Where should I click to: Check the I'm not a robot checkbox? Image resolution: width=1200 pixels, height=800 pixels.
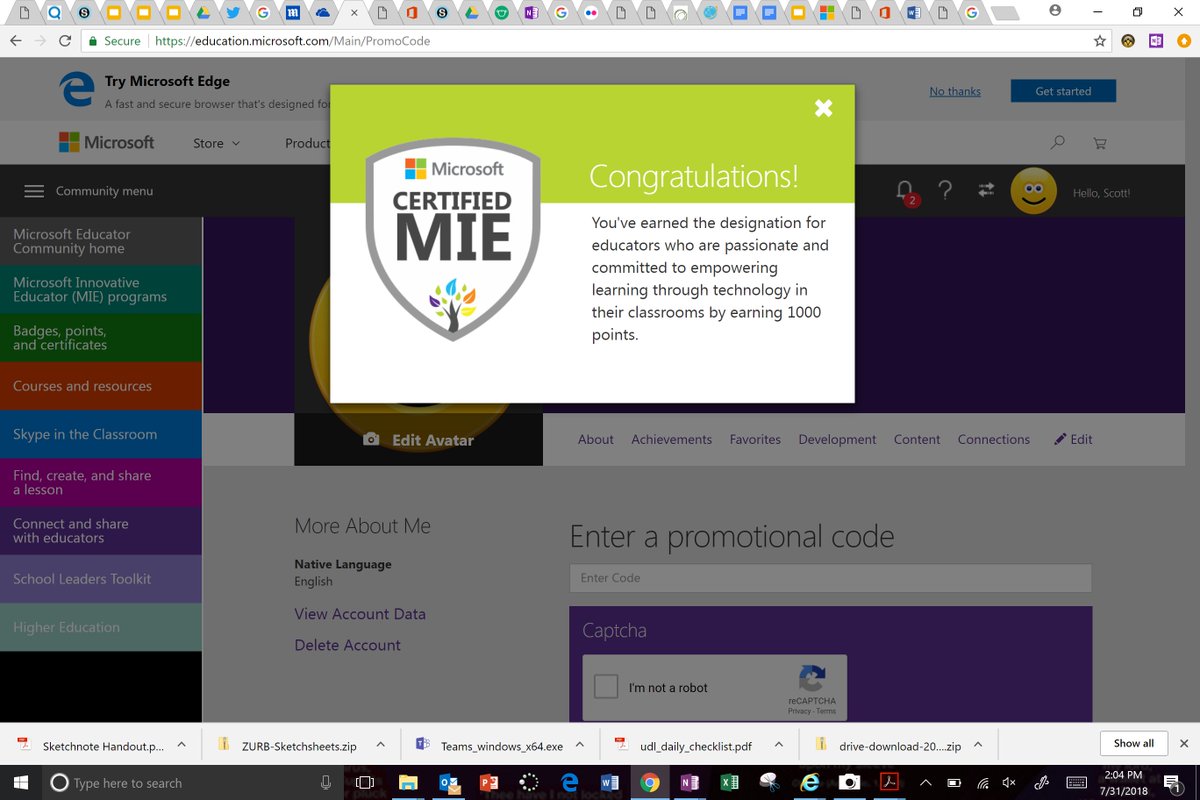click(606, 687)
